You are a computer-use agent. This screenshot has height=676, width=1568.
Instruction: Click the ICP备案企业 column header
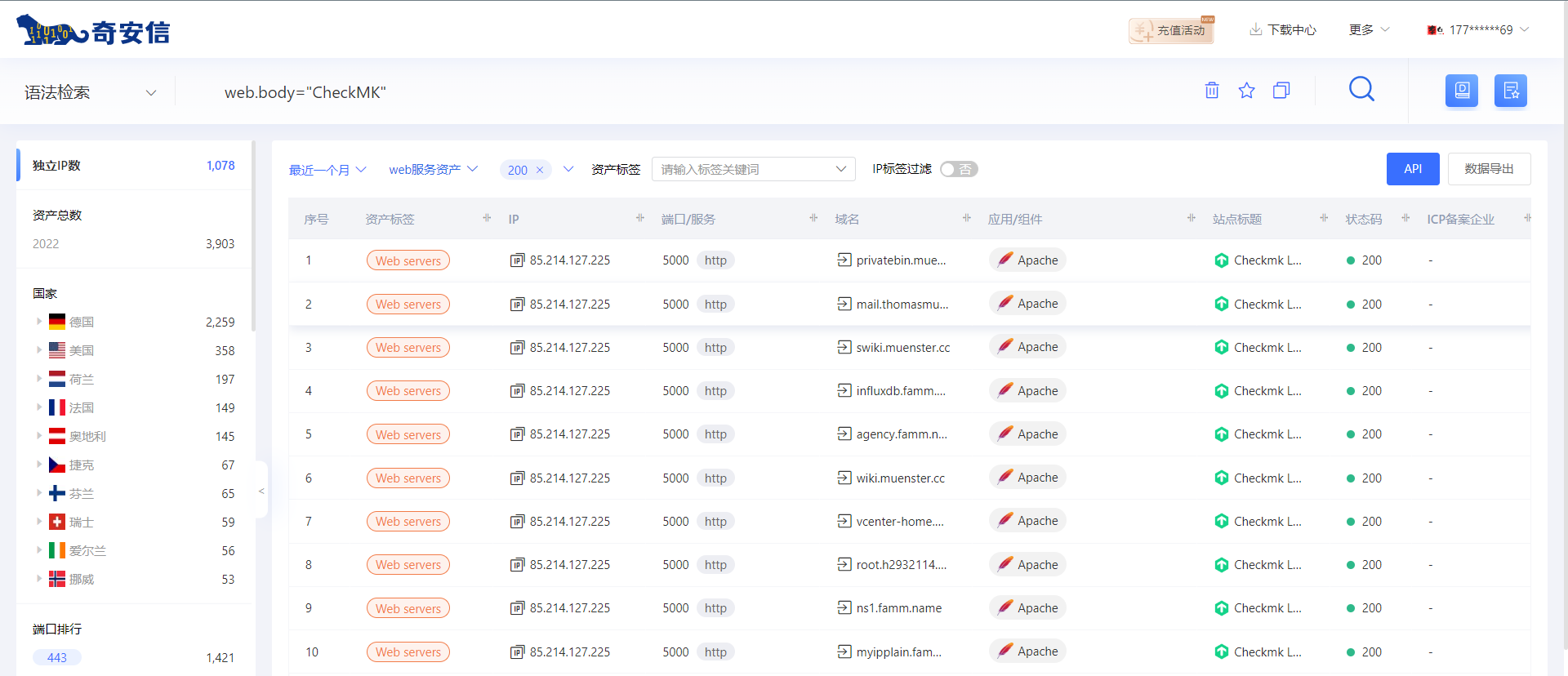pyautogui.click(x=1460, y=219)
